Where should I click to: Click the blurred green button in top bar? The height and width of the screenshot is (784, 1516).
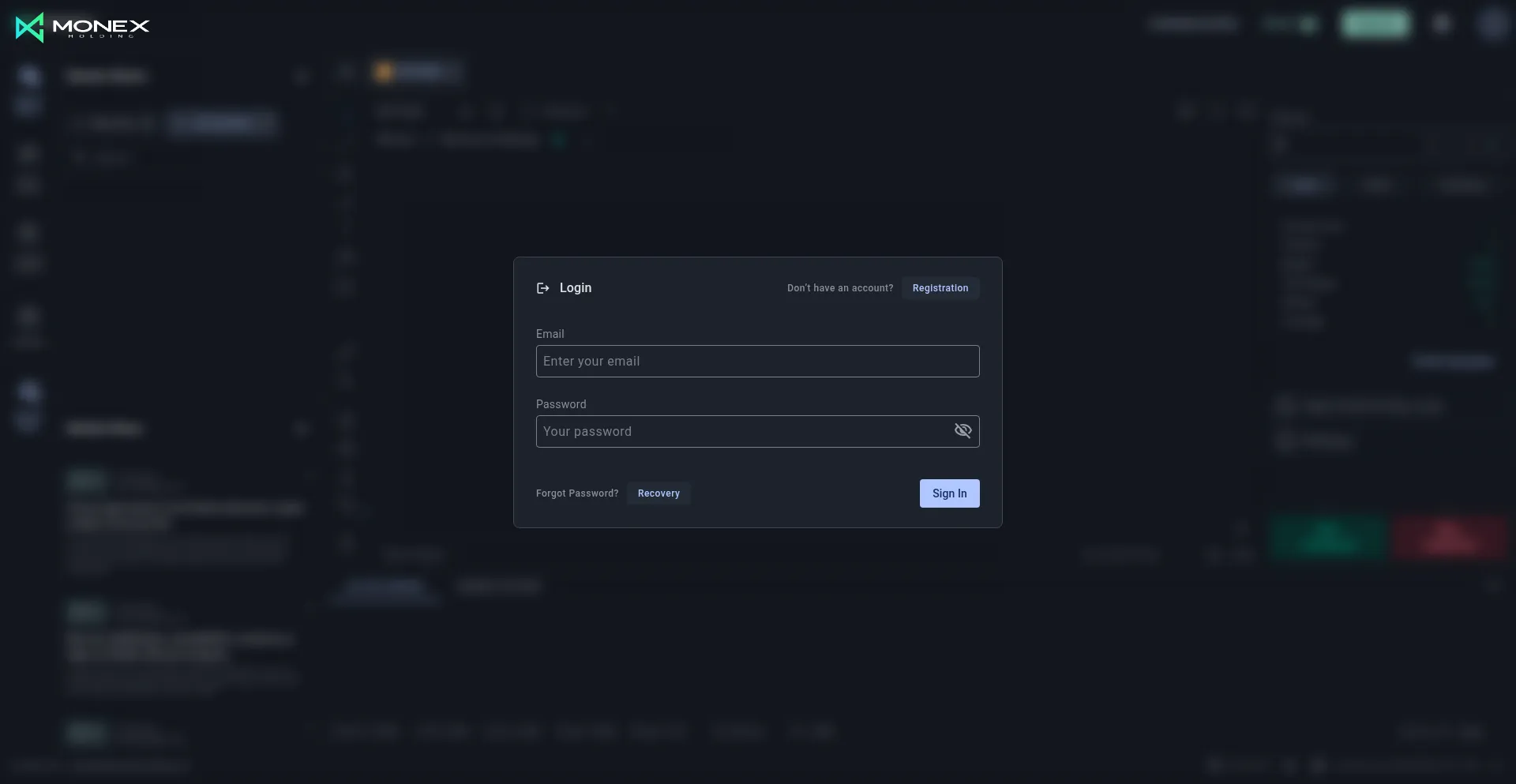[1375, 24]
